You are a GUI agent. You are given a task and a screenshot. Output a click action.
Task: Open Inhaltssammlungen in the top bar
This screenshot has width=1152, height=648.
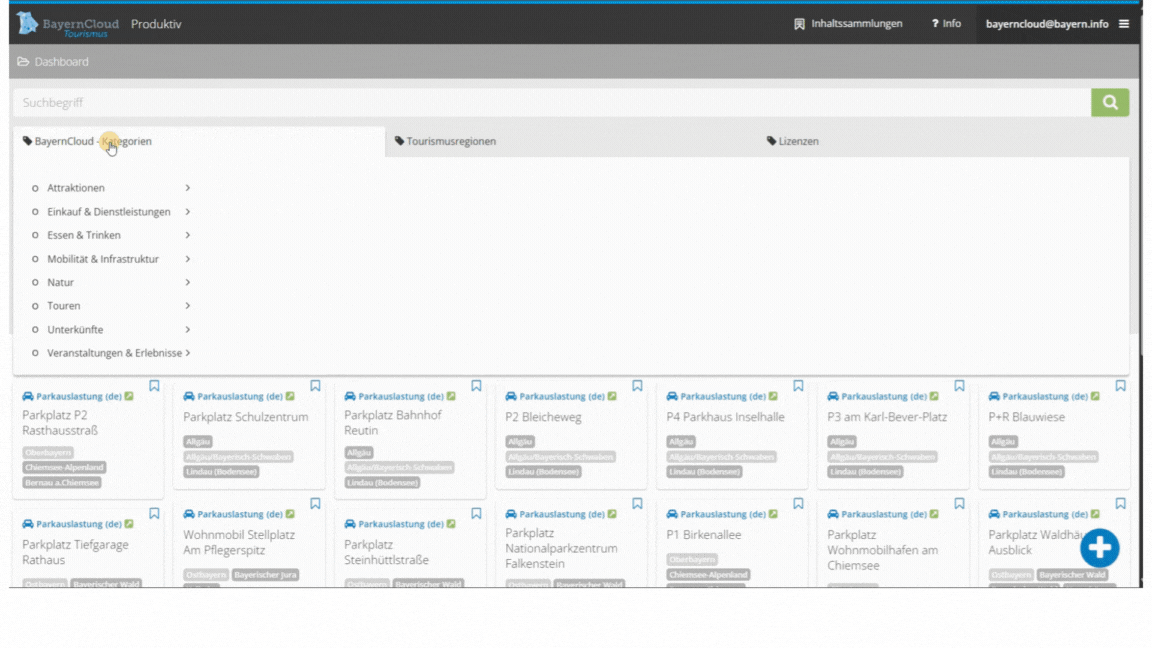[857, 24]
